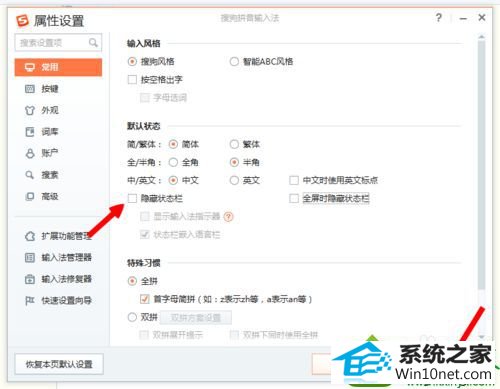Click the vertical scrollbar thumb
This screenshot has width=500, height=389.
[481, 165]
